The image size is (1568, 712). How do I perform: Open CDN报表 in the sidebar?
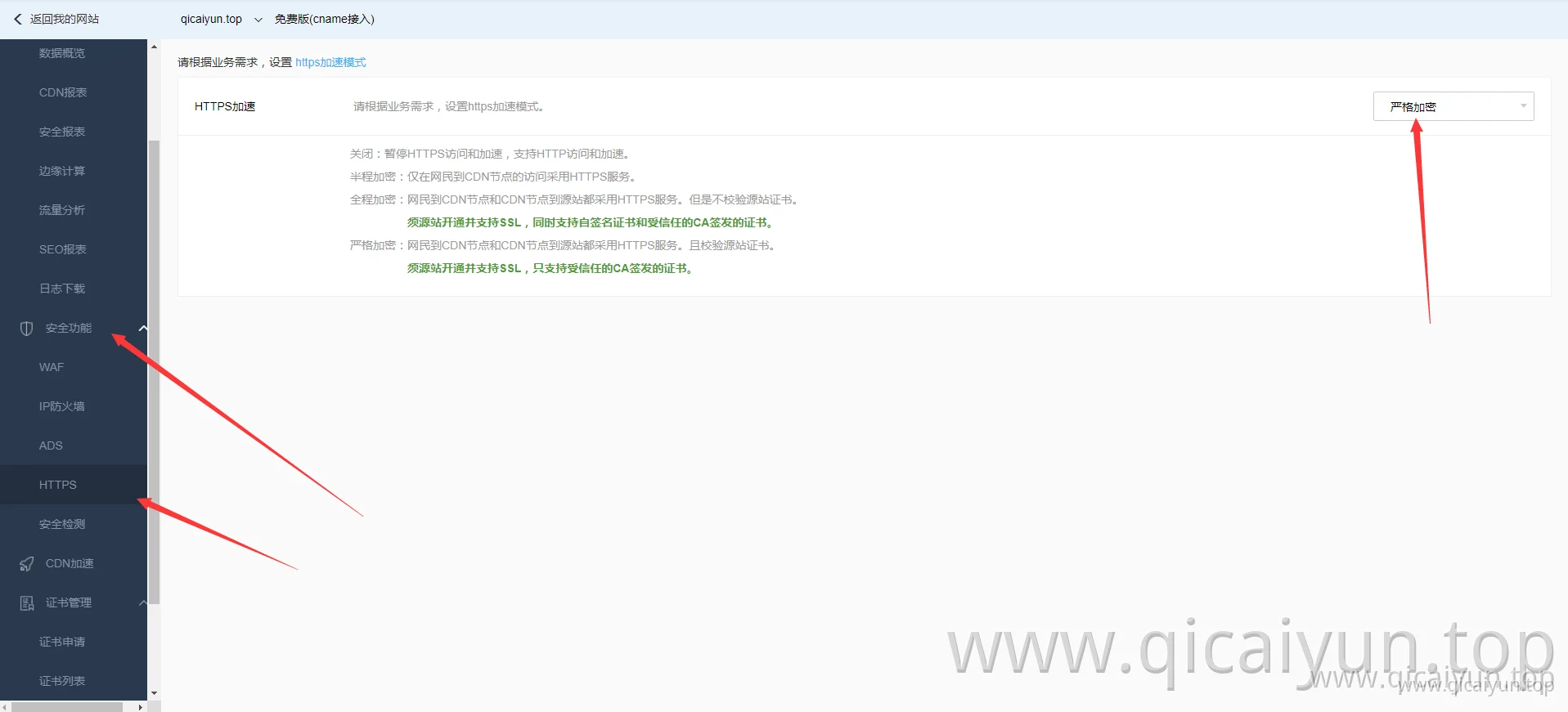(x=63, y=92)
